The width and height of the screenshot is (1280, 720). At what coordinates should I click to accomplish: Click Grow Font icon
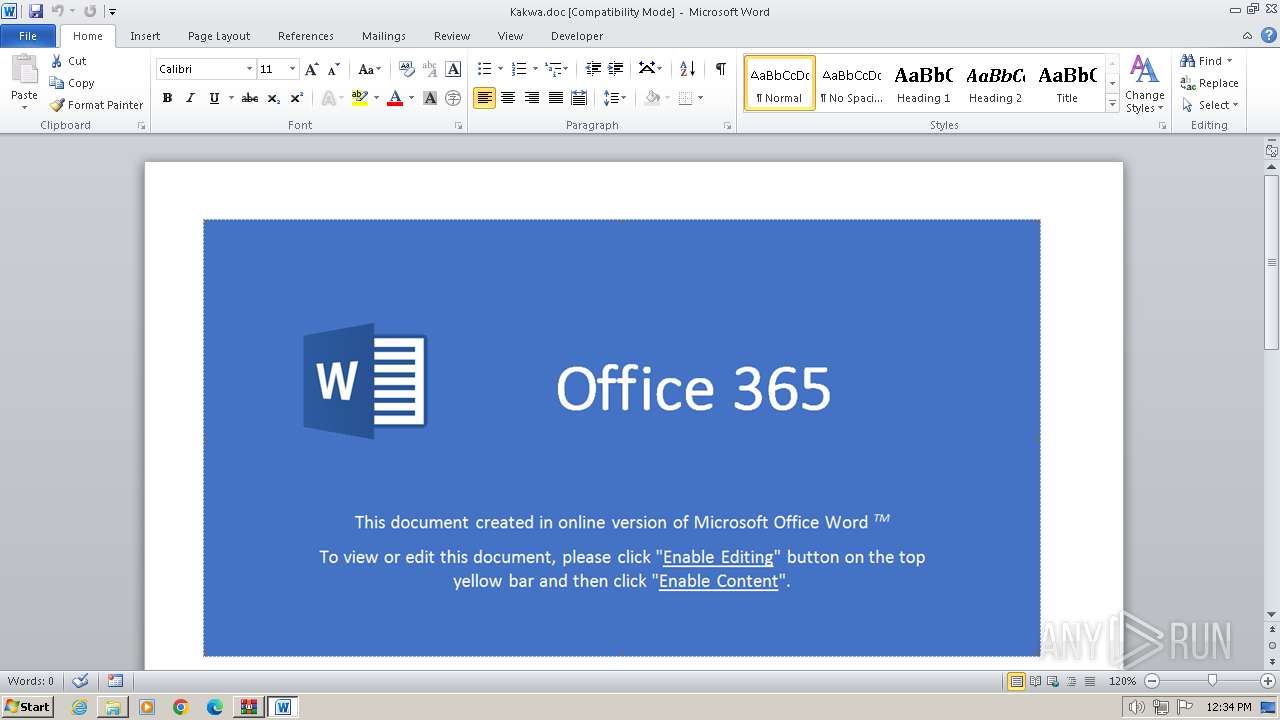[x=312, y=69]
